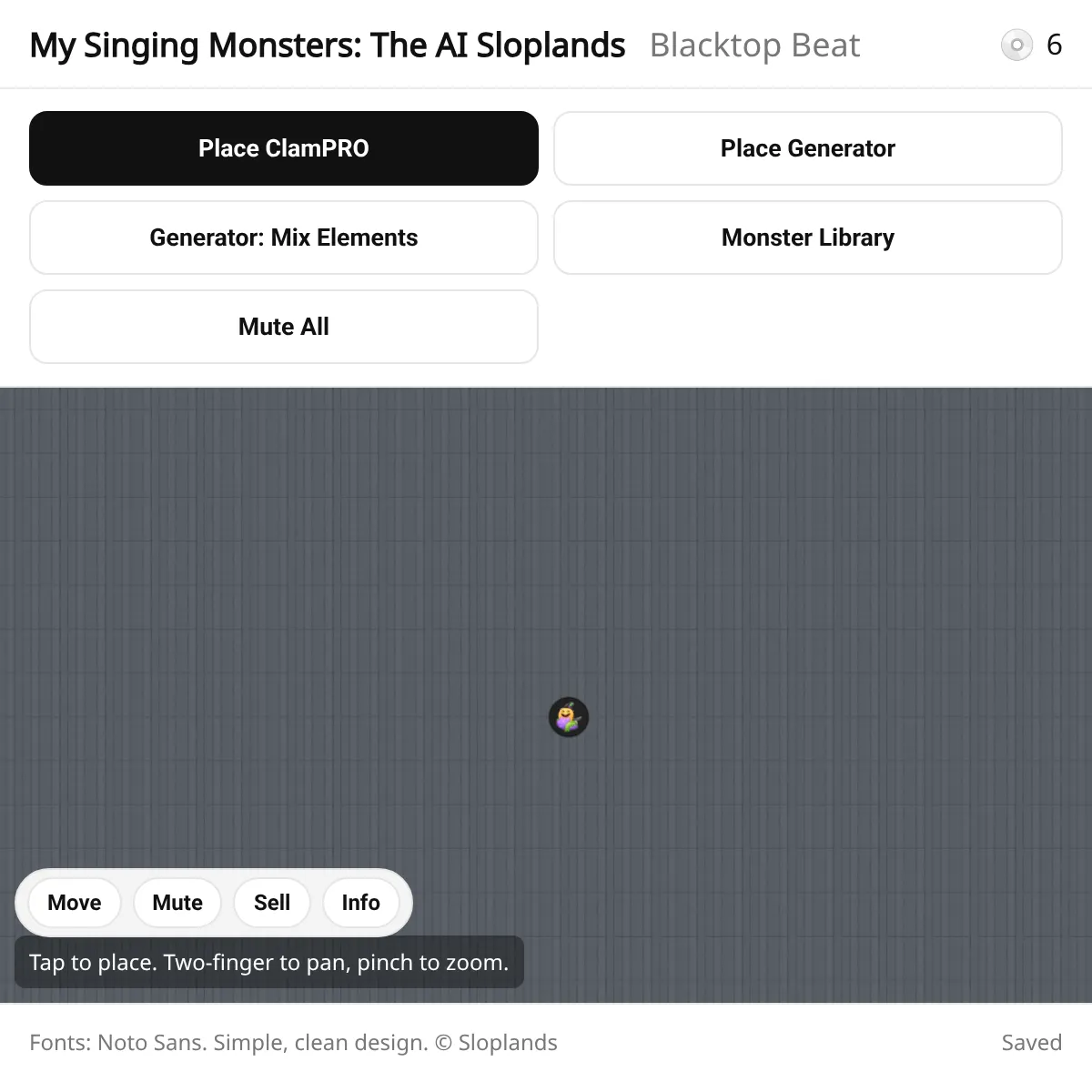The width and height of the screenshot is (1092, 1092).
Task: Show Info for the selected monster
Action: (x=360, y=903)
